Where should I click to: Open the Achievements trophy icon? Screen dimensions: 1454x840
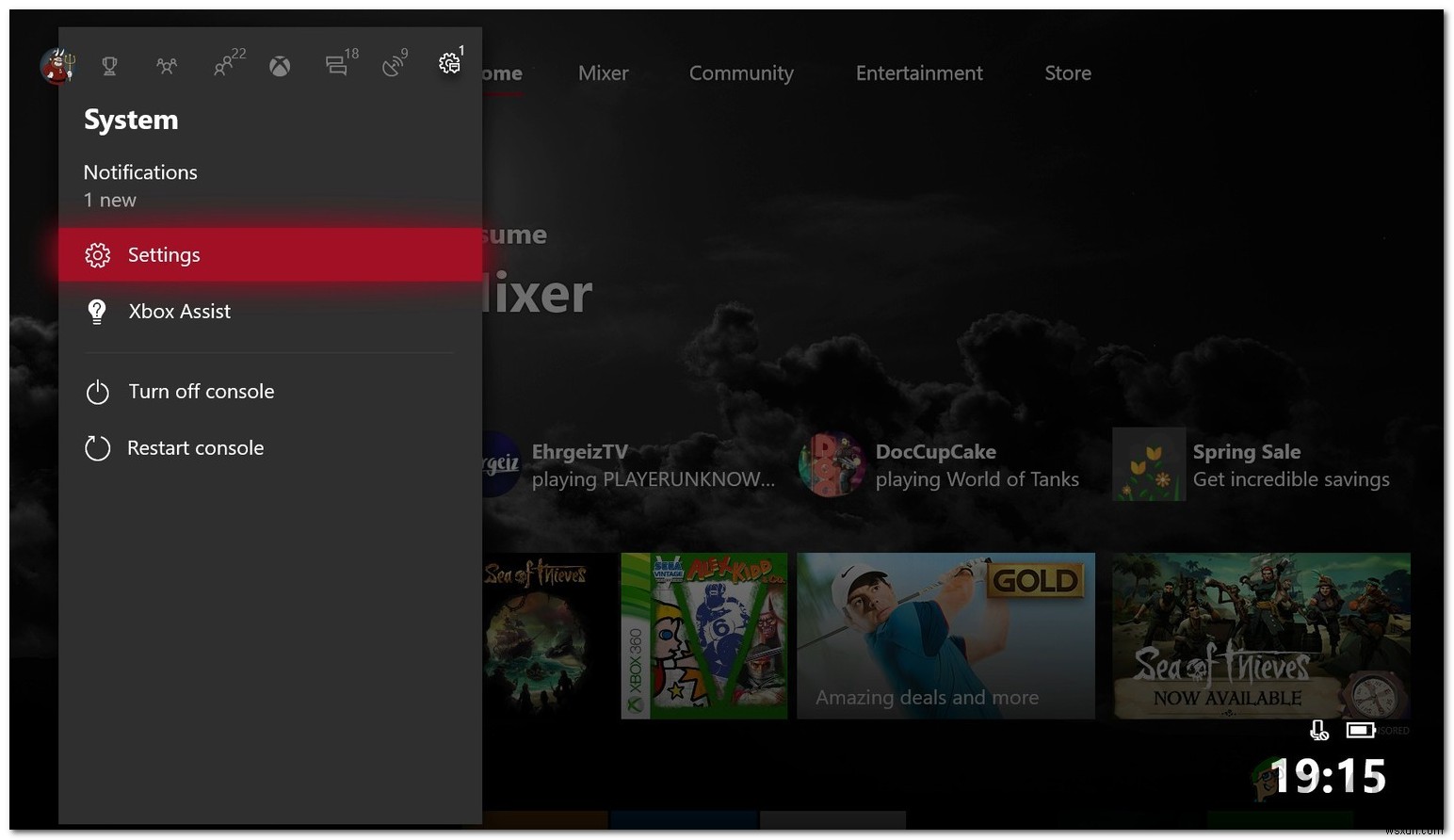coord(108,66)
